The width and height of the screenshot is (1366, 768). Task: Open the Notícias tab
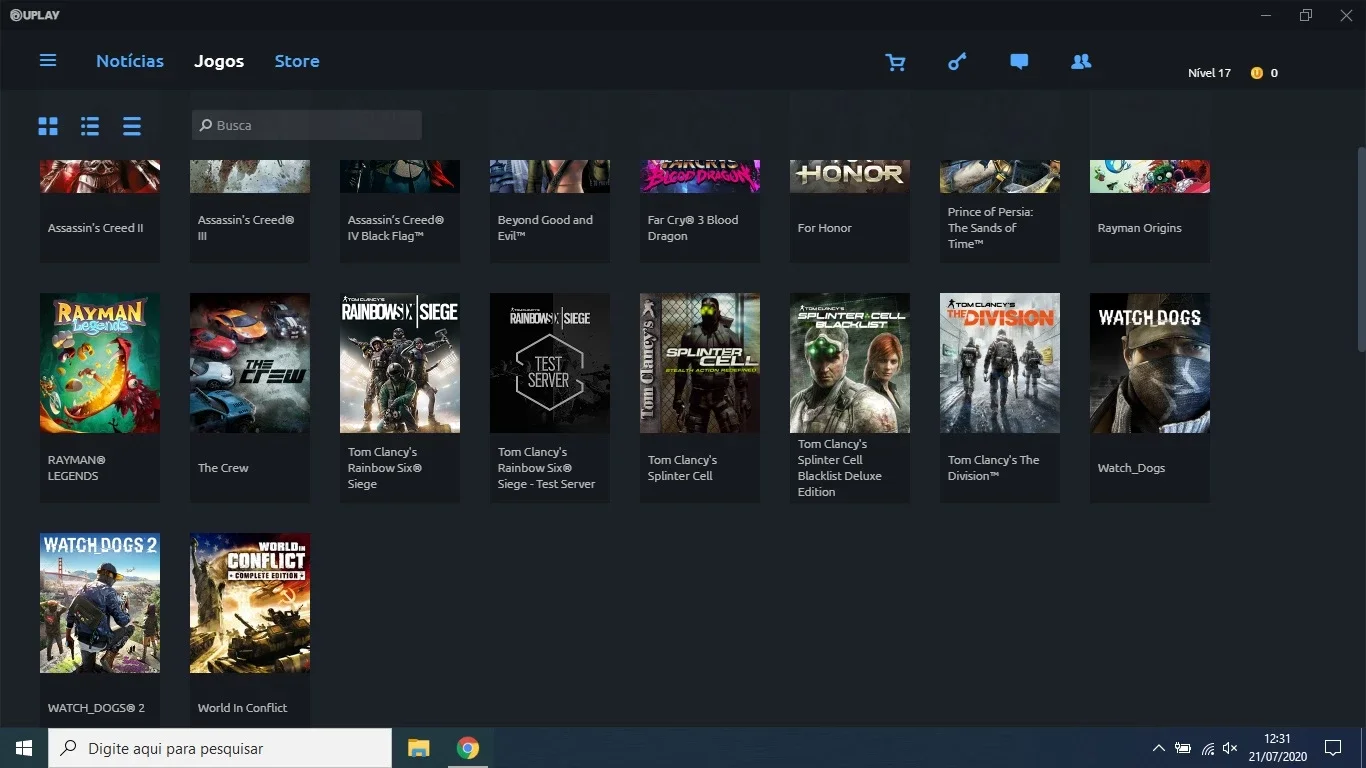130,61
